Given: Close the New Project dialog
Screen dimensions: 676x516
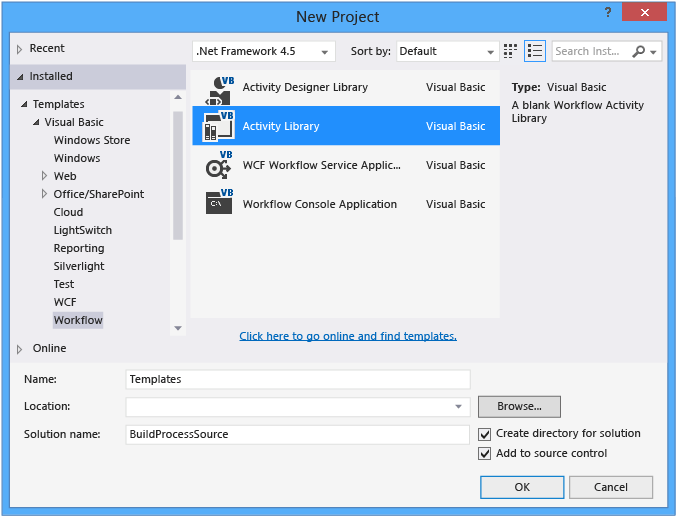Looking at the screenshot, I should [645, 13].
